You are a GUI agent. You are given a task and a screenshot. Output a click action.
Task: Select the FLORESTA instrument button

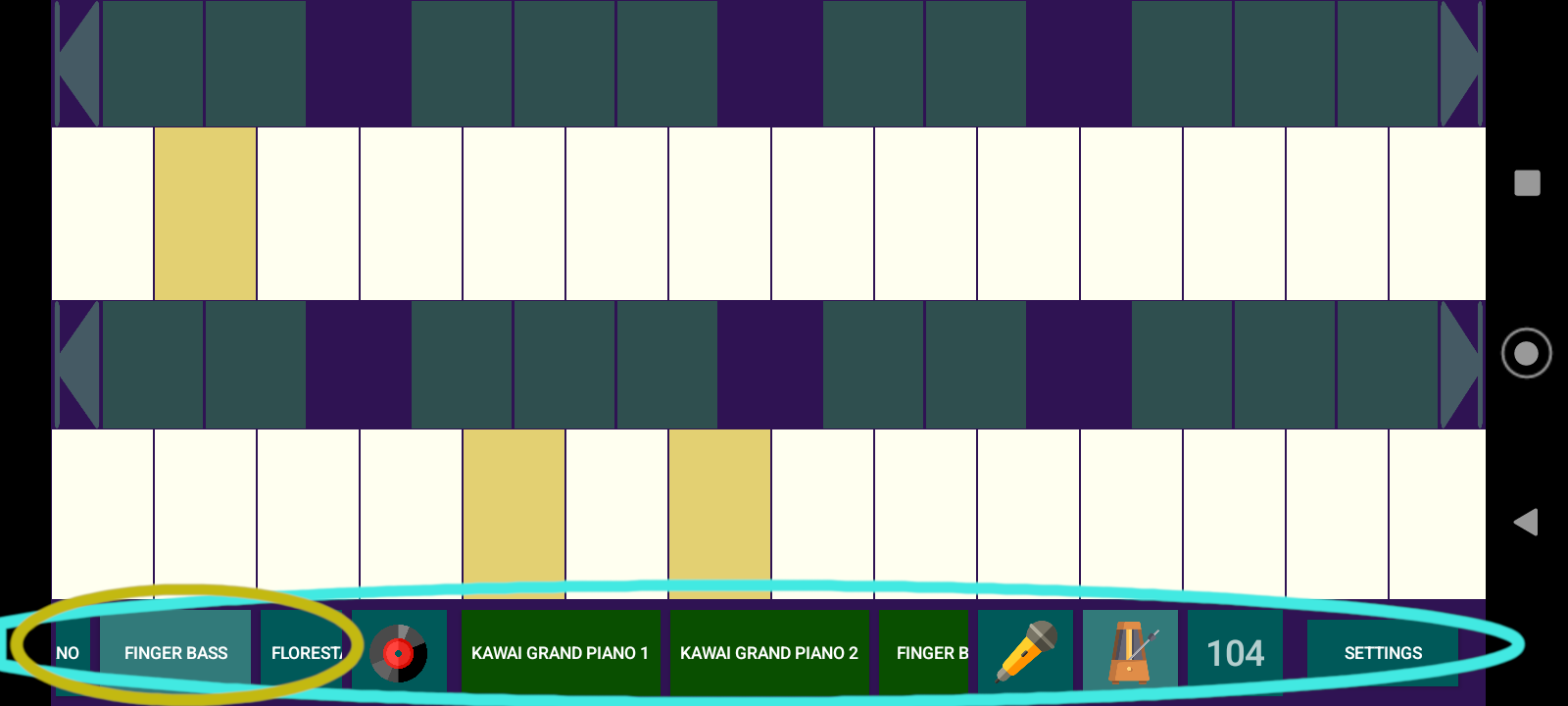(x=301, y=652)
